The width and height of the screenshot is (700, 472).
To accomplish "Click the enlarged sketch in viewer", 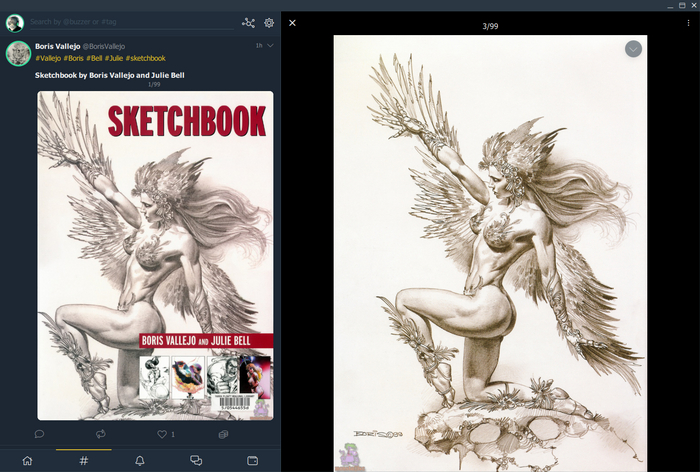I will point(490,254).
